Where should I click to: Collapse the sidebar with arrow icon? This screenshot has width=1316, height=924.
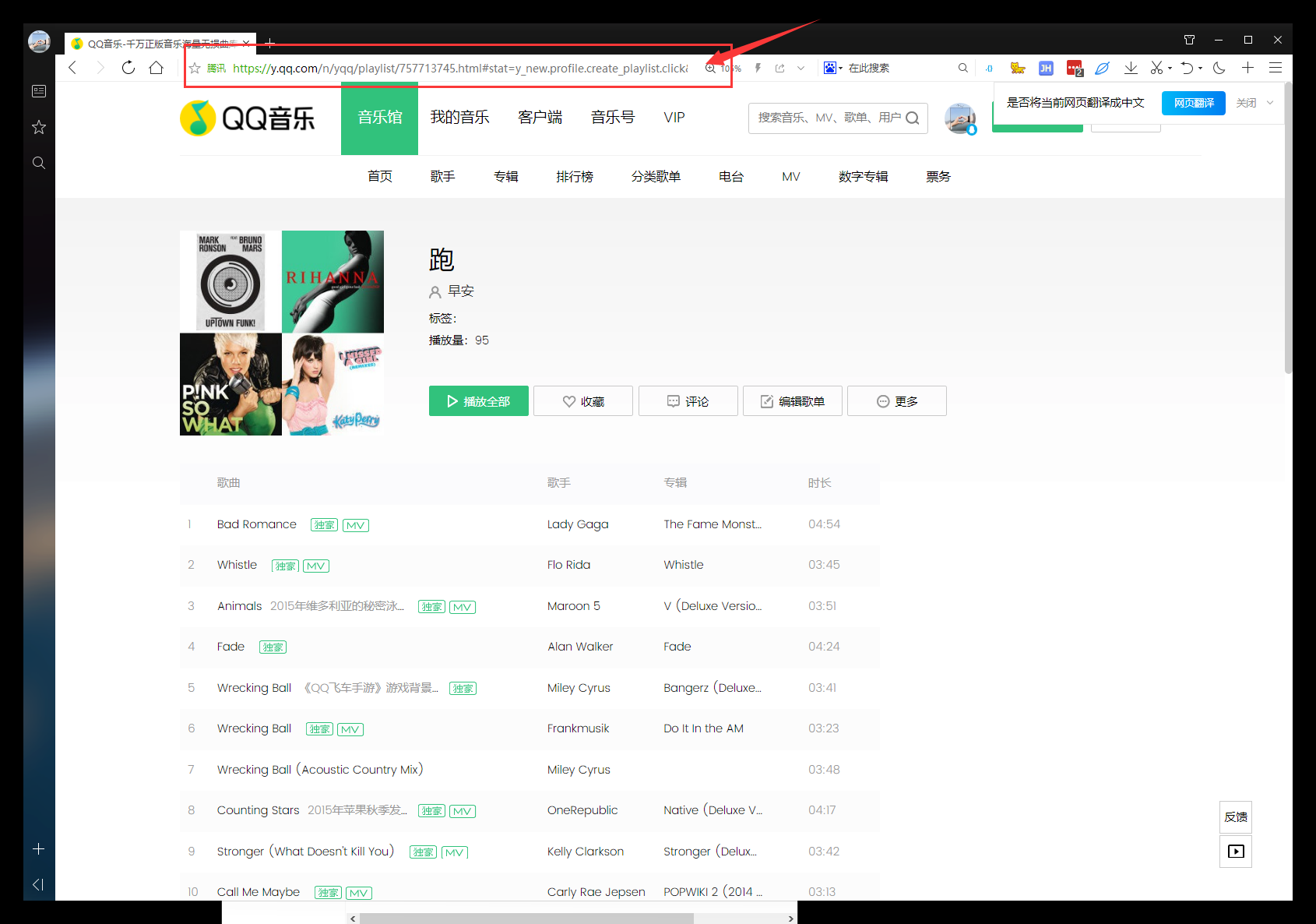[38, 884]
